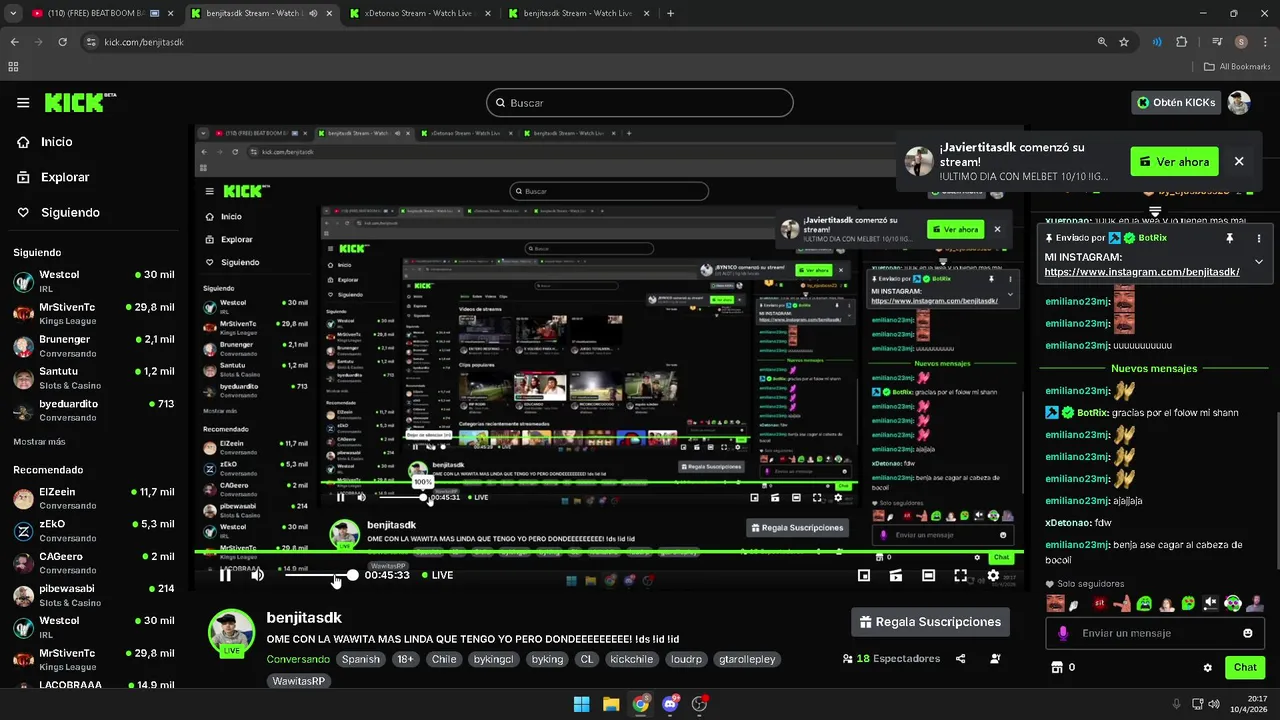The image size is (1280, 720).
Task: Open Brunenger channel in sidebar
Action: (94, 346)
